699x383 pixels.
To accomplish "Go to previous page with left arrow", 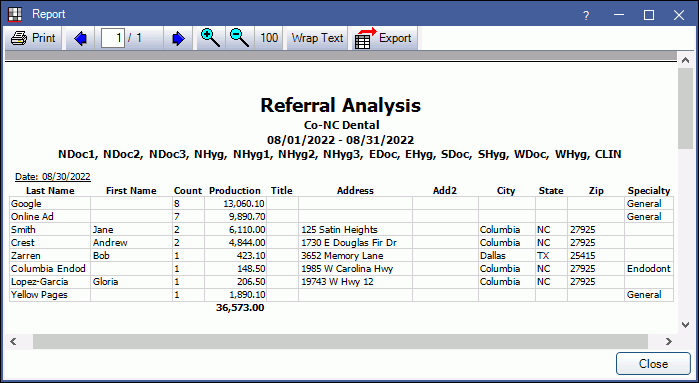I will [x=81, y=38].
